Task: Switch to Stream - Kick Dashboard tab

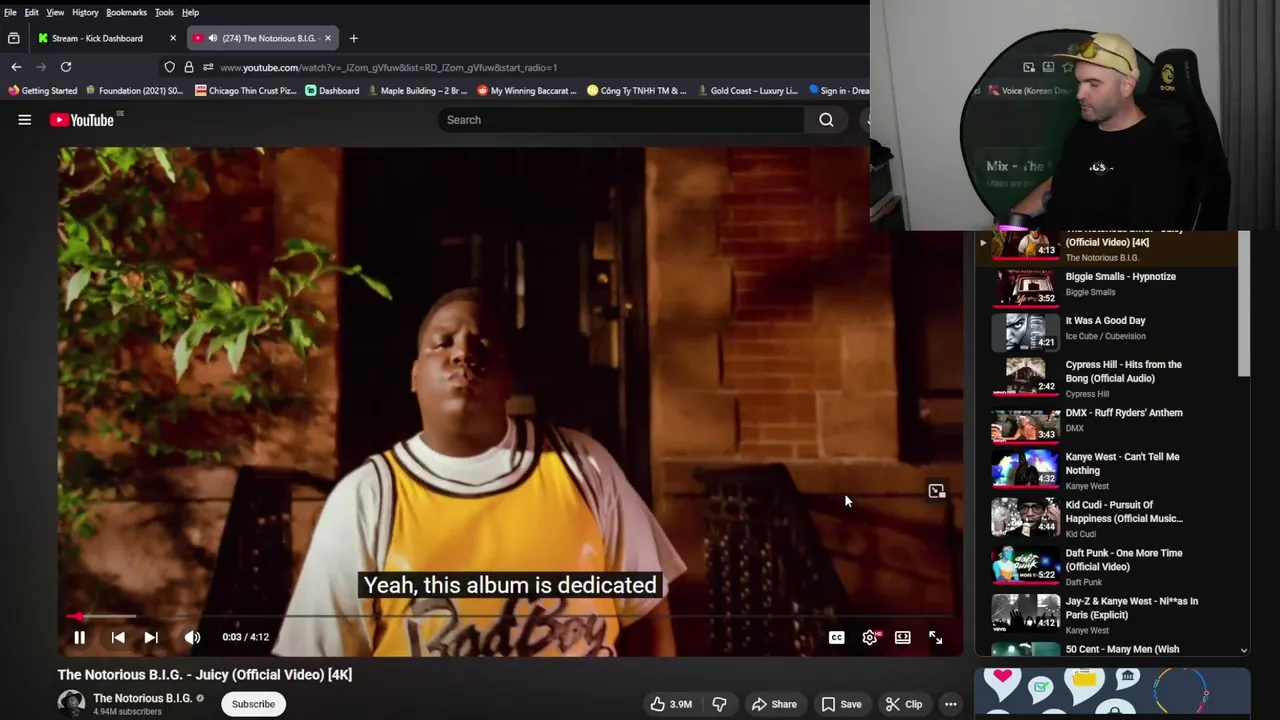Action: pos(97,38)
